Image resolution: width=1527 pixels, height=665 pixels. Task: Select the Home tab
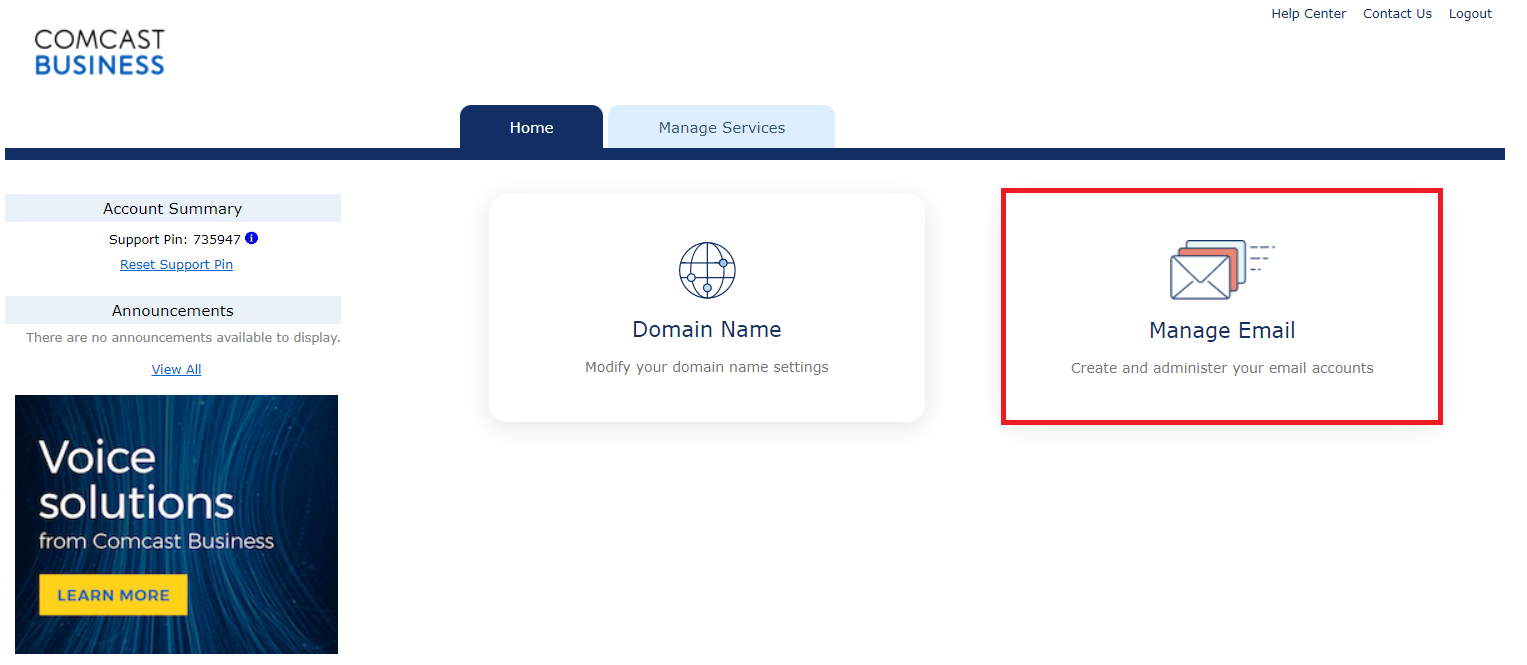coord(531,127)
